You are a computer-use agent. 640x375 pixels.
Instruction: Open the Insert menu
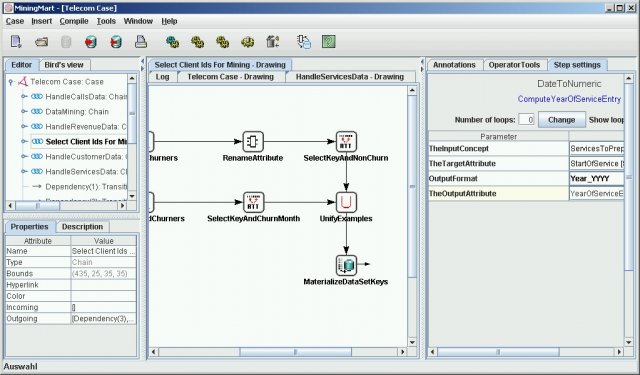tap(42, 21)
